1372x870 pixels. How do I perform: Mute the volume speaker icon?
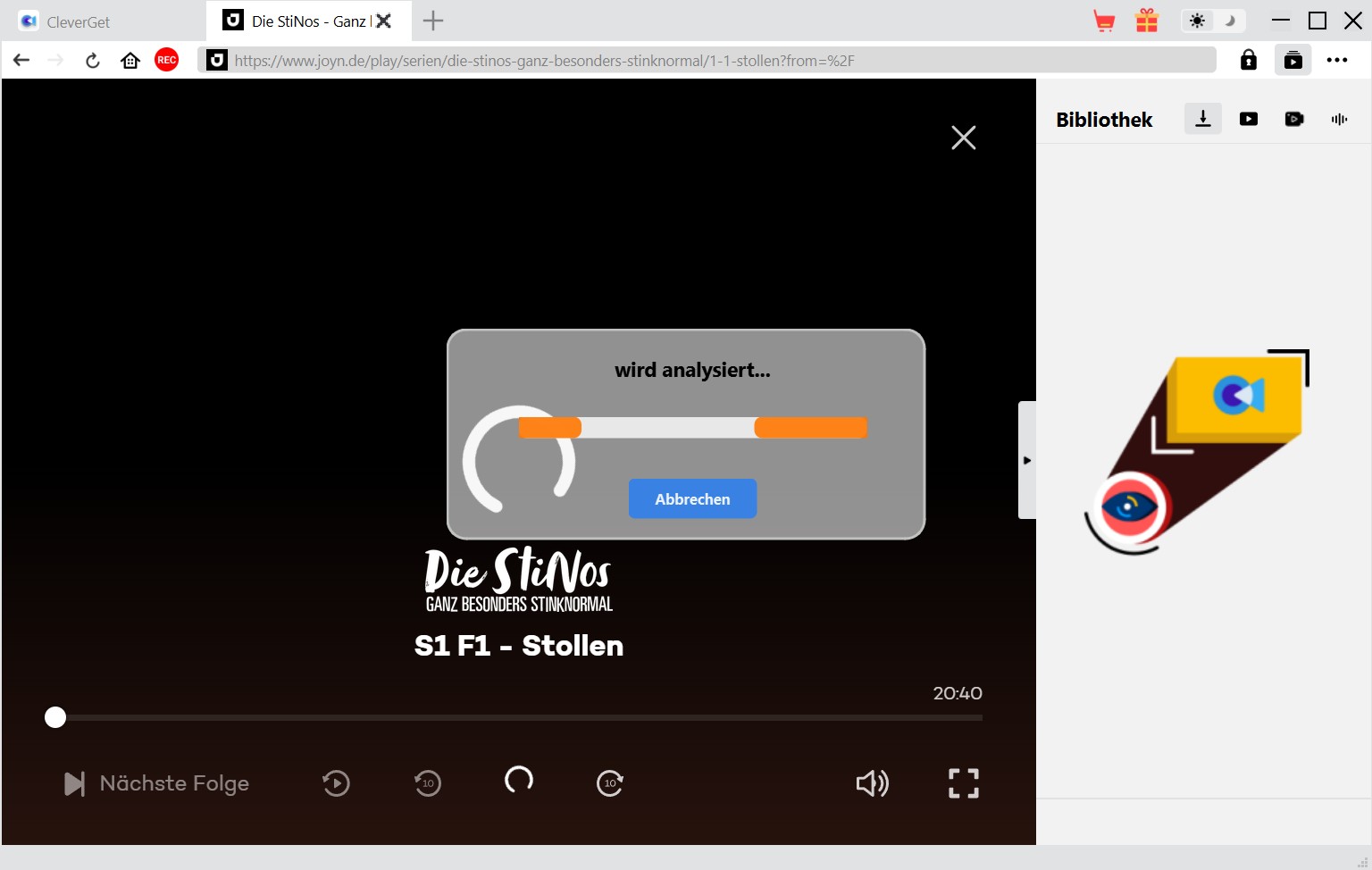coord(872,783)
